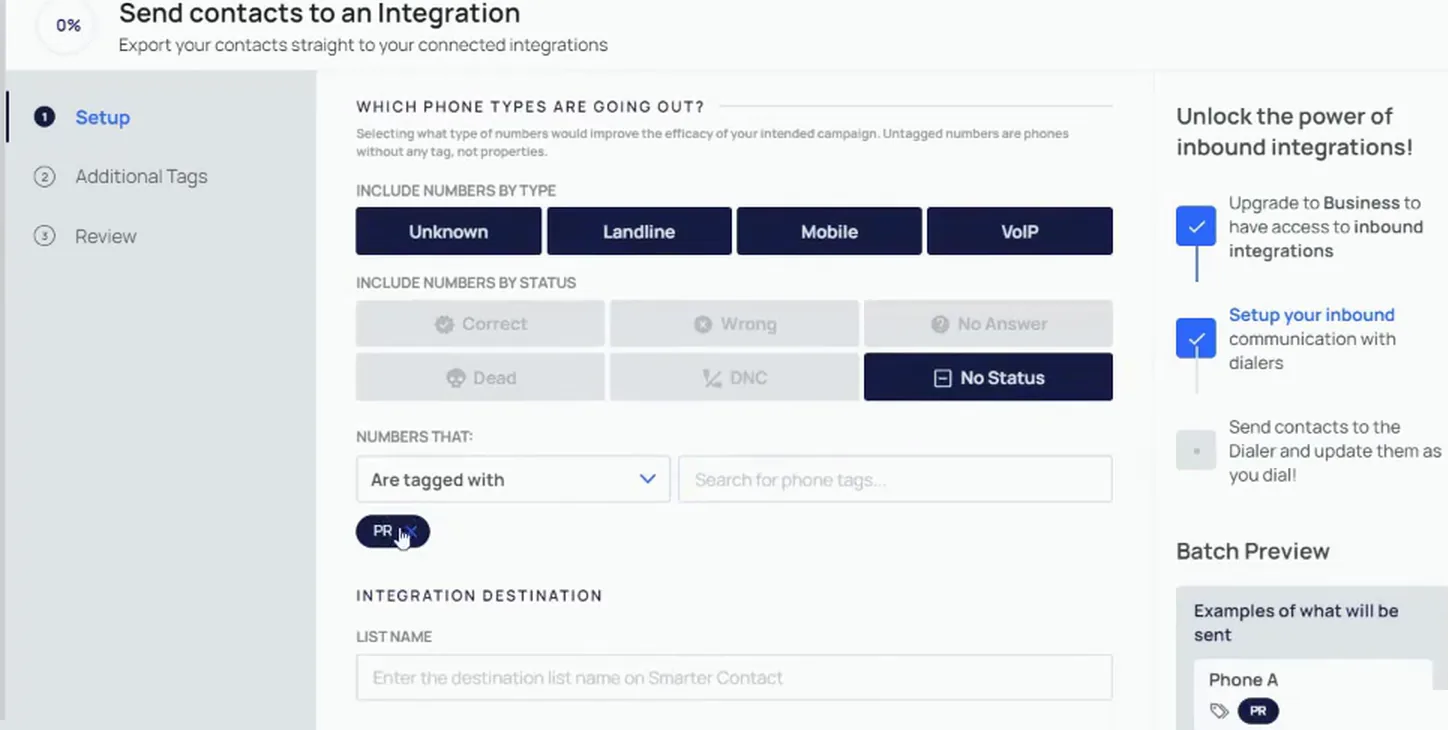Screen dimensions: 1448x730
Task: Click the 'Phone A' example label
Action: pos(1243,680)
